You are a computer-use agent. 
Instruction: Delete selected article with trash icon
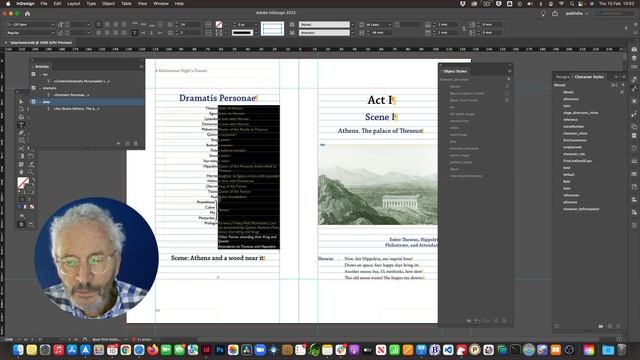(136, 143)
